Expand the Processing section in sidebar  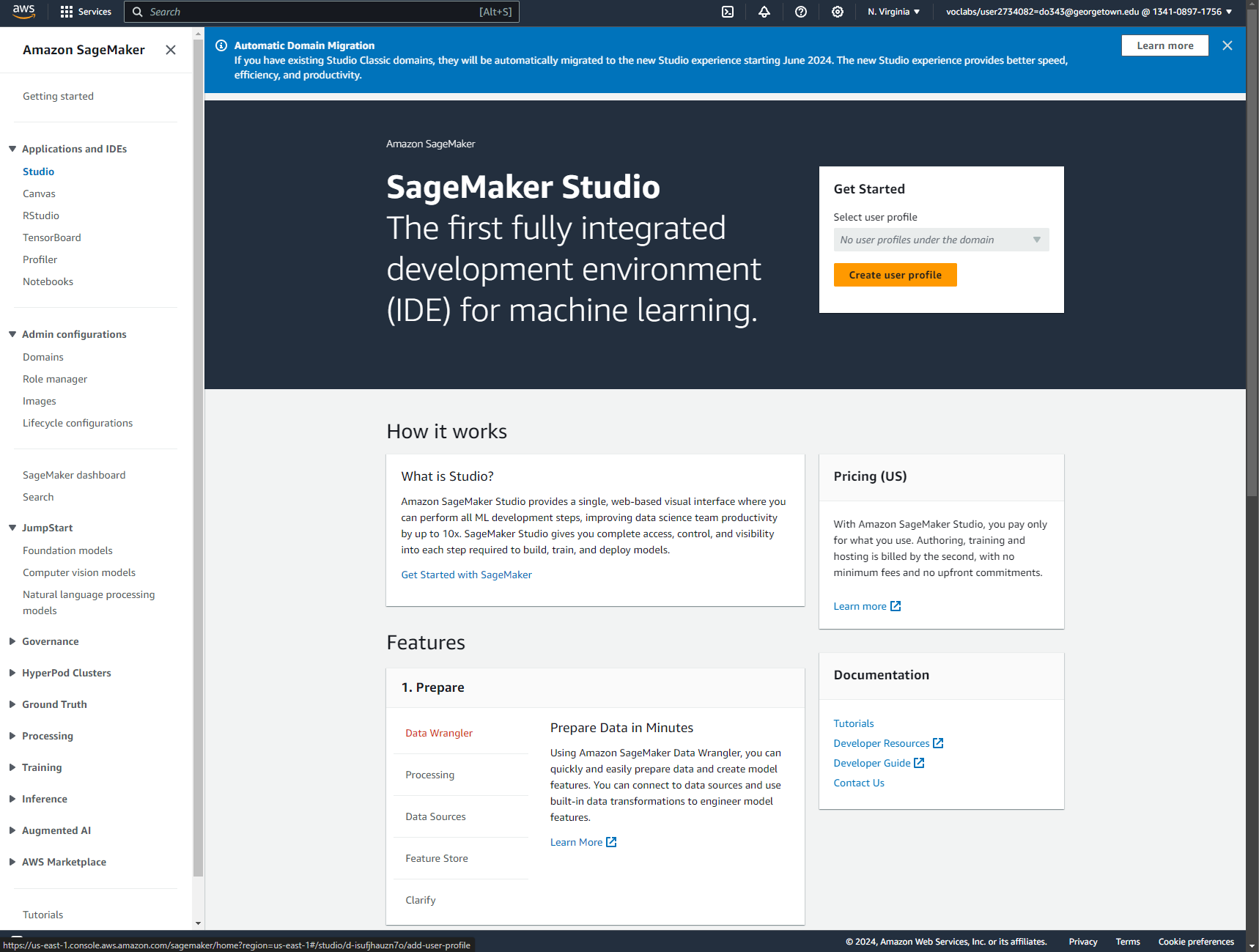[12, 736]
